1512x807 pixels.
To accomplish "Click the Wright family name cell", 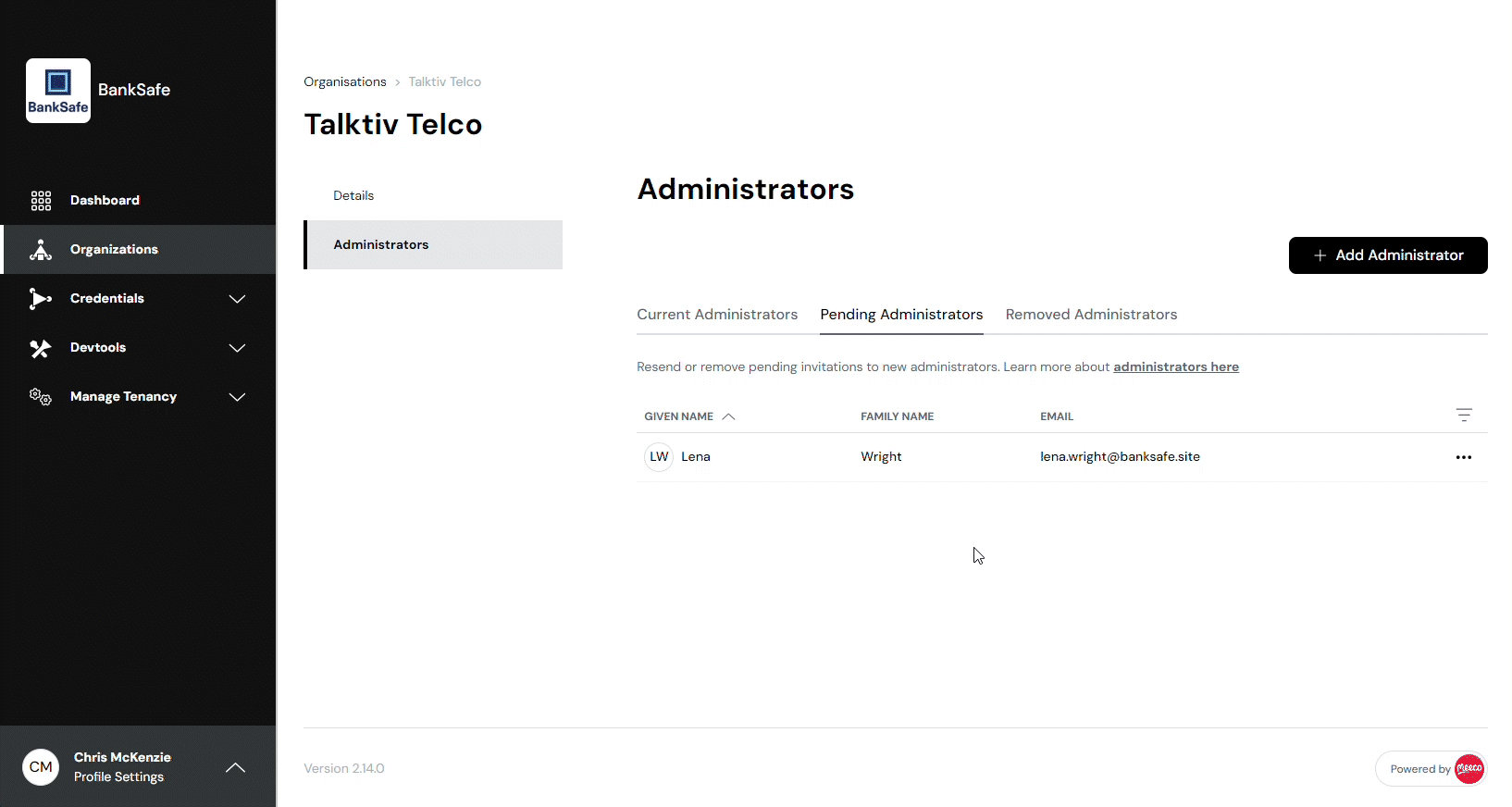I will [x=881, y=457].
